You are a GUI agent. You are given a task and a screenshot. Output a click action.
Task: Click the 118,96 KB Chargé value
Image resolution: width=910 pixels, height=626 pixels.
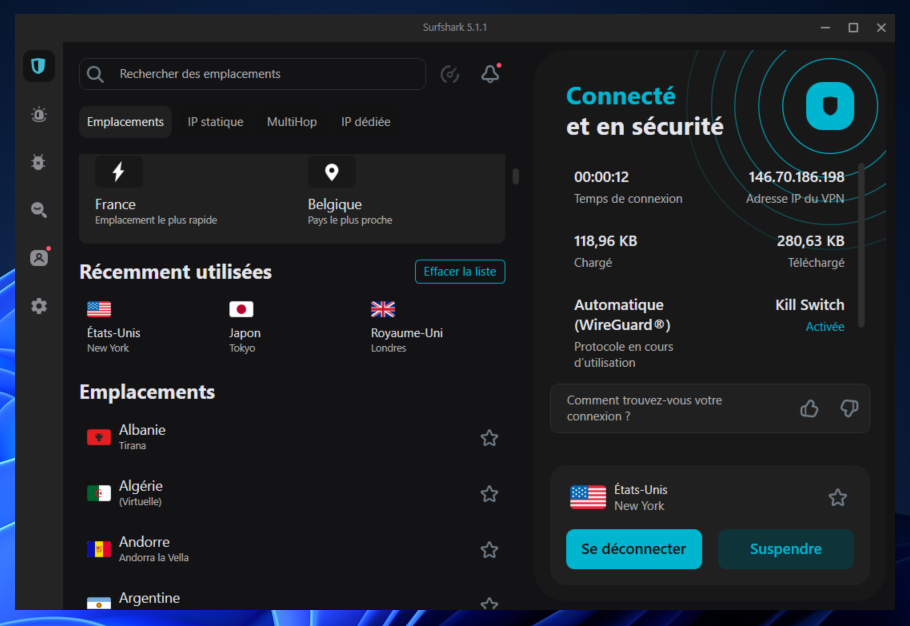point(605,241)
